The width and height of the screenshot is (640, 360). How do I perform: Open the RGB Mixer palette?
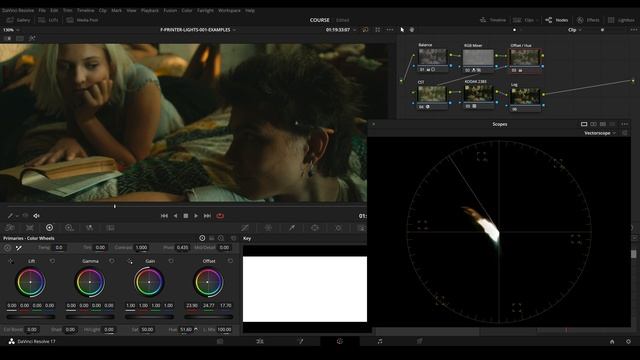[x=89, y=228]
